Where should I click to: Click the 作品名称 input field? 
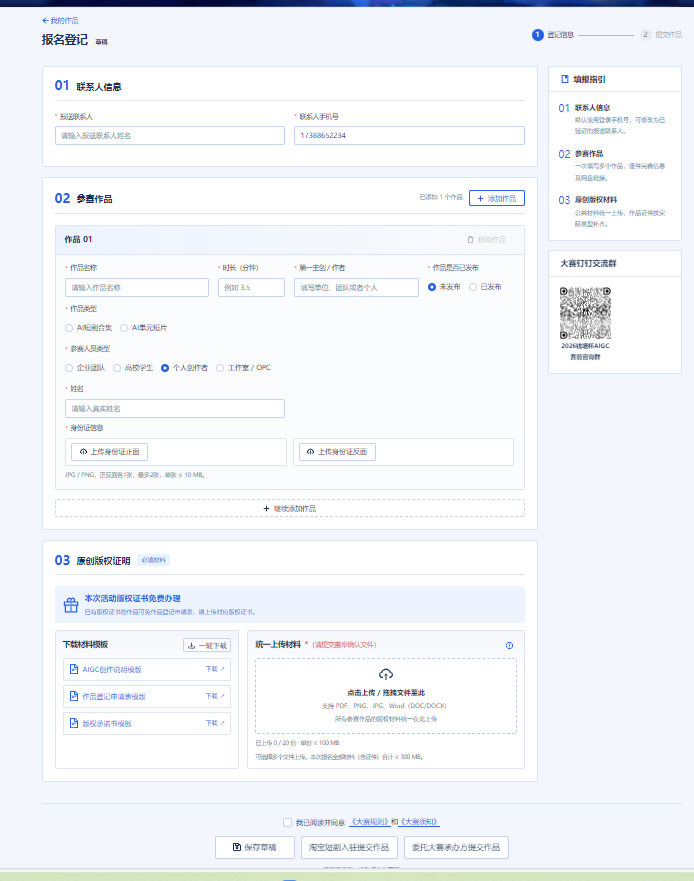137,287
